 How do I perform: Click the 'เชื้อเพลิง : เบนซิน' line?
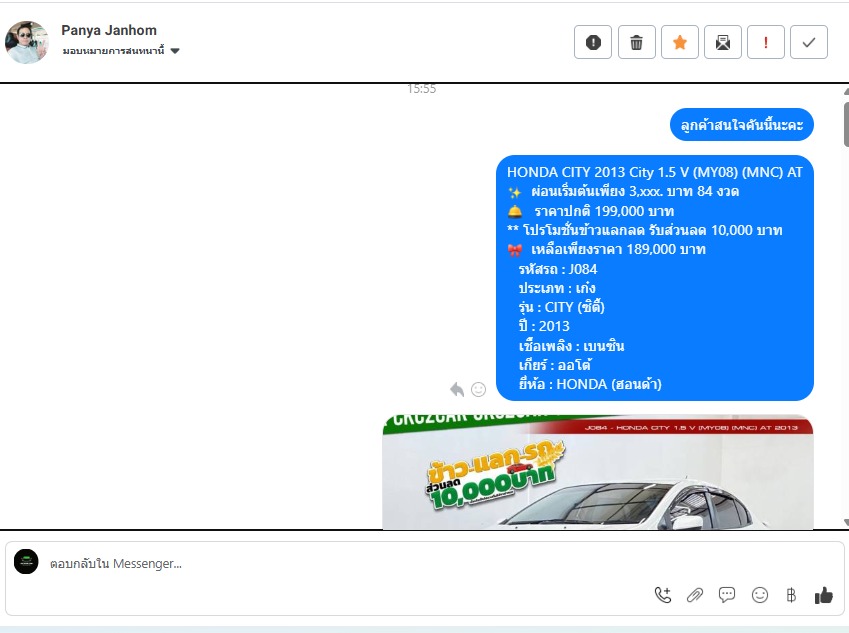coord(571,345)
